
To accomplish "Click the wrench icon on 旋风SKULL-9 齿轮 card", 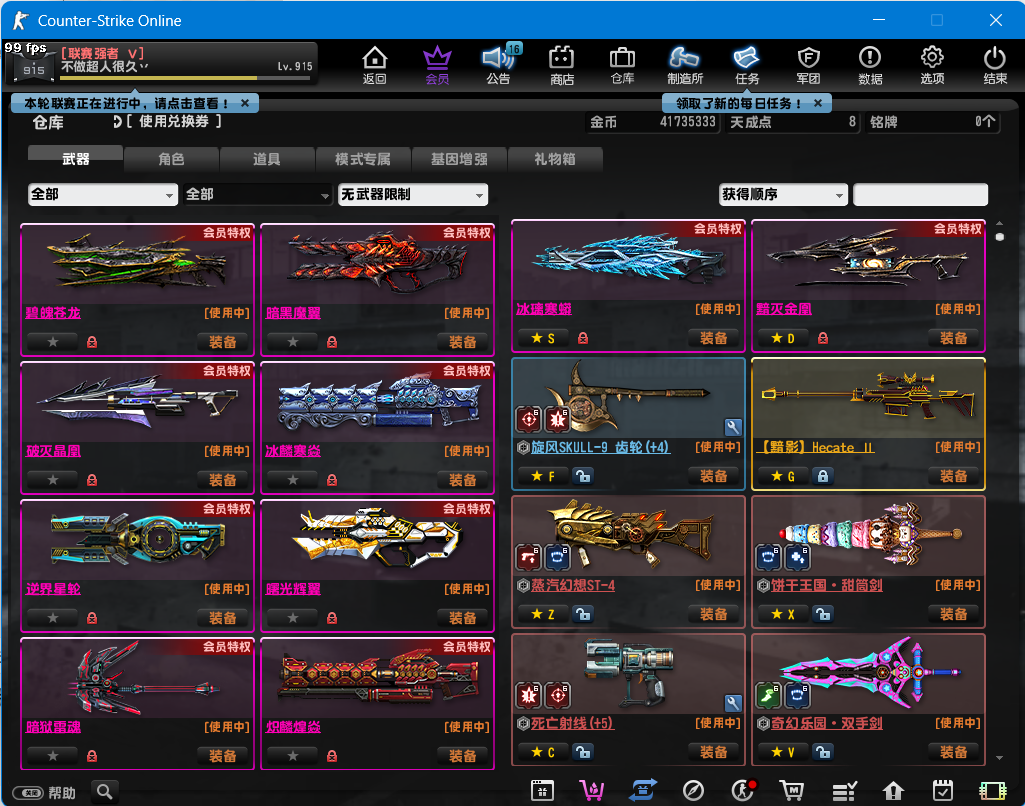I will (x=733, y=428).
